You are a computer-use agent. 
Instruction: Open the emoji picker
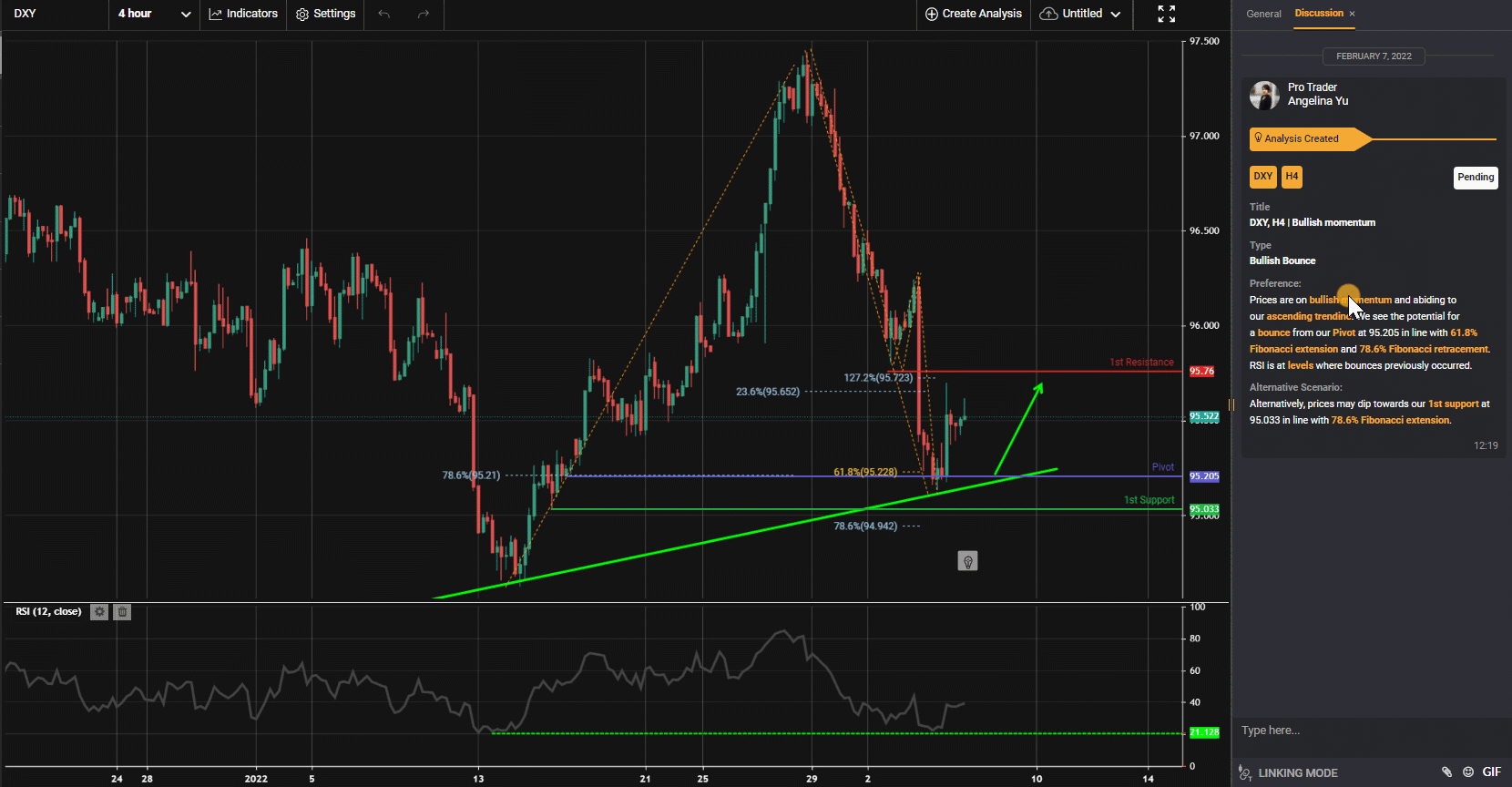pos(1467,772)
